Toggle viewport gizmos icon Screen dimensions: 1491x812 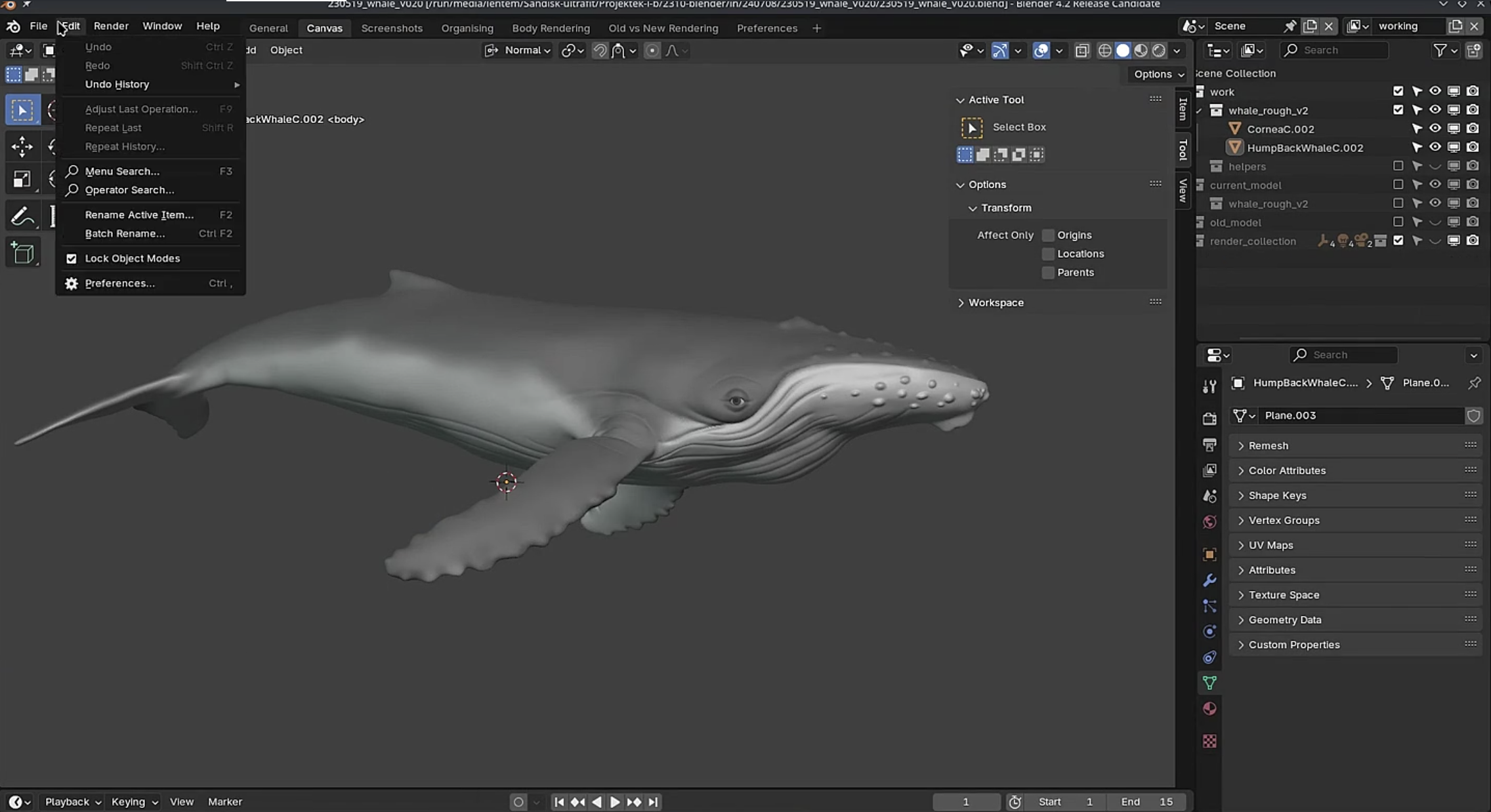coord(999,51)
